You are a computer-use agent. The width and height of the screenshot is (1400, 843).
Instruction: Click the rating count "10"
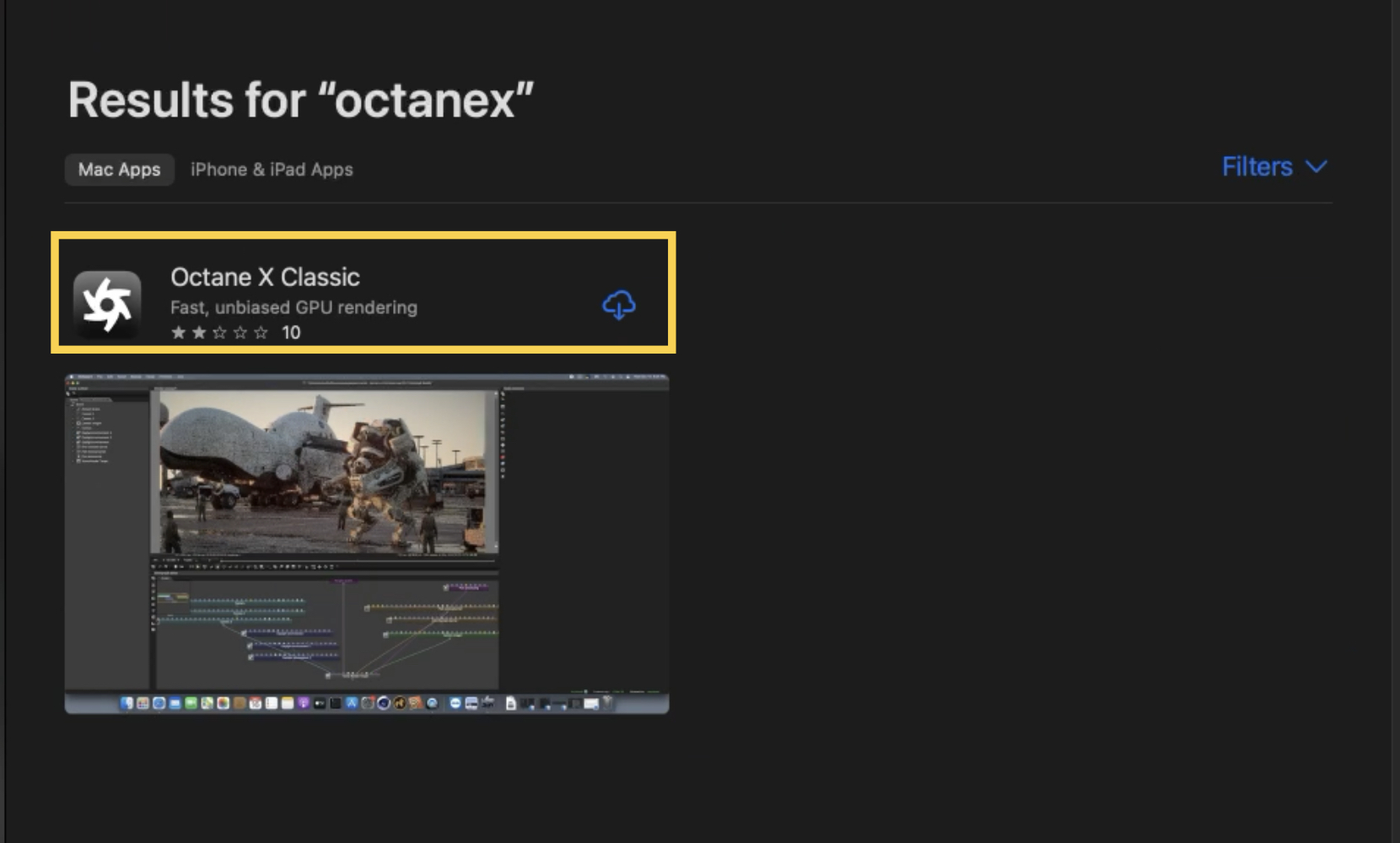coord(291,332)
